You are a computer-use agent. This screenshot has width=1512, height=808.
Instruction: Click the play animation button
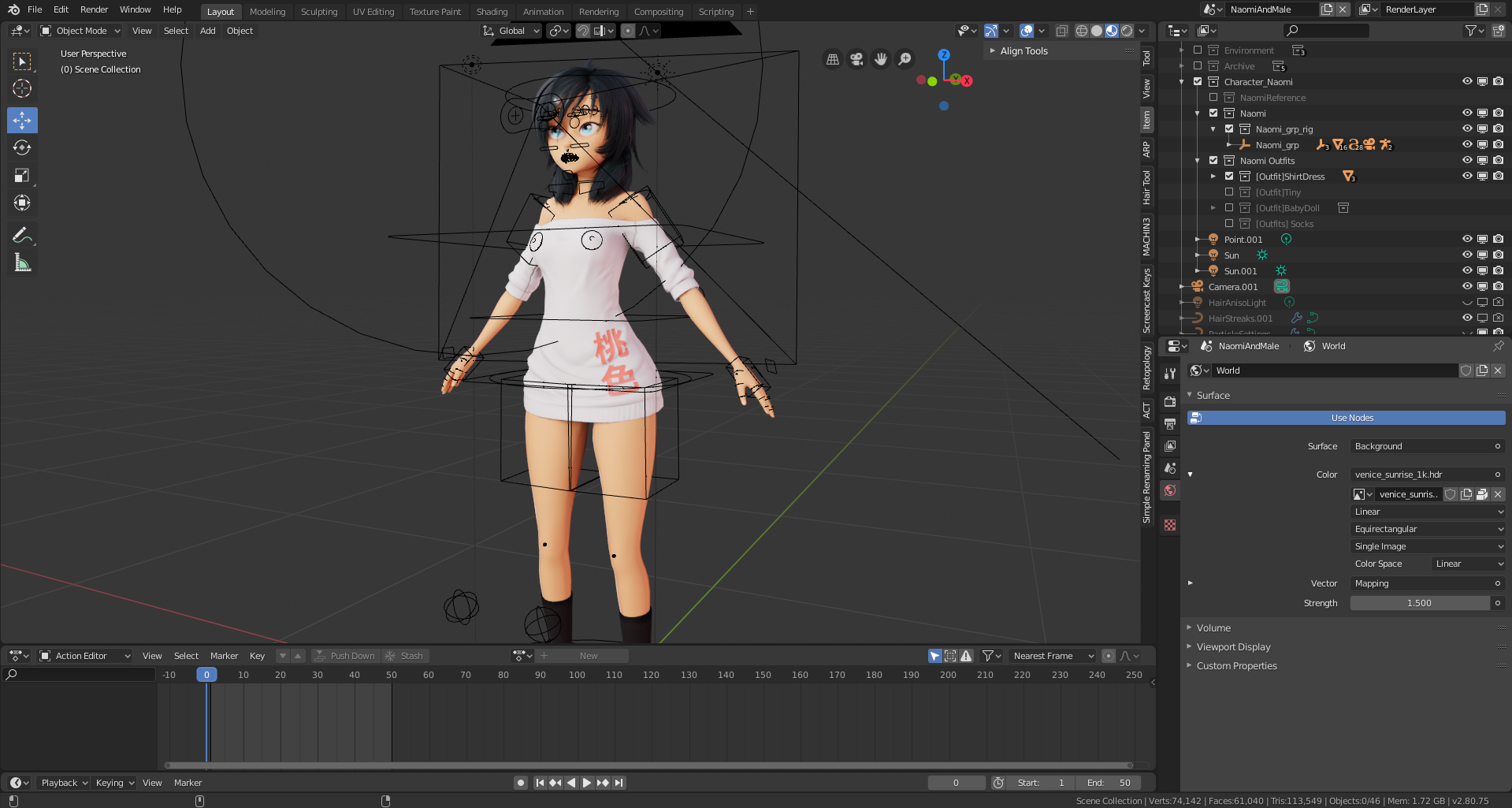pos(587,783)
